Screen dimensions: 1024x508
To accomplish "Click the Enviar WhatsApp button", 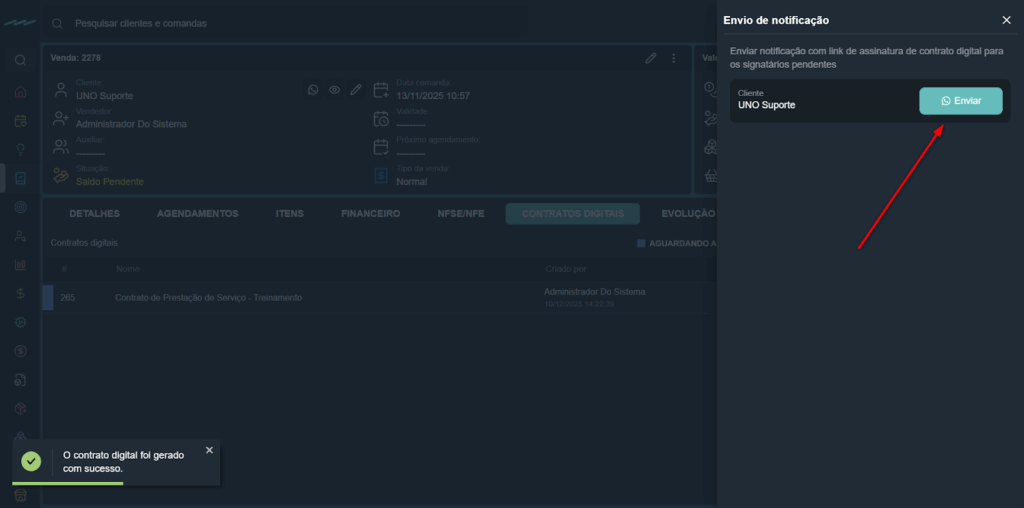I will coord(960,101).
